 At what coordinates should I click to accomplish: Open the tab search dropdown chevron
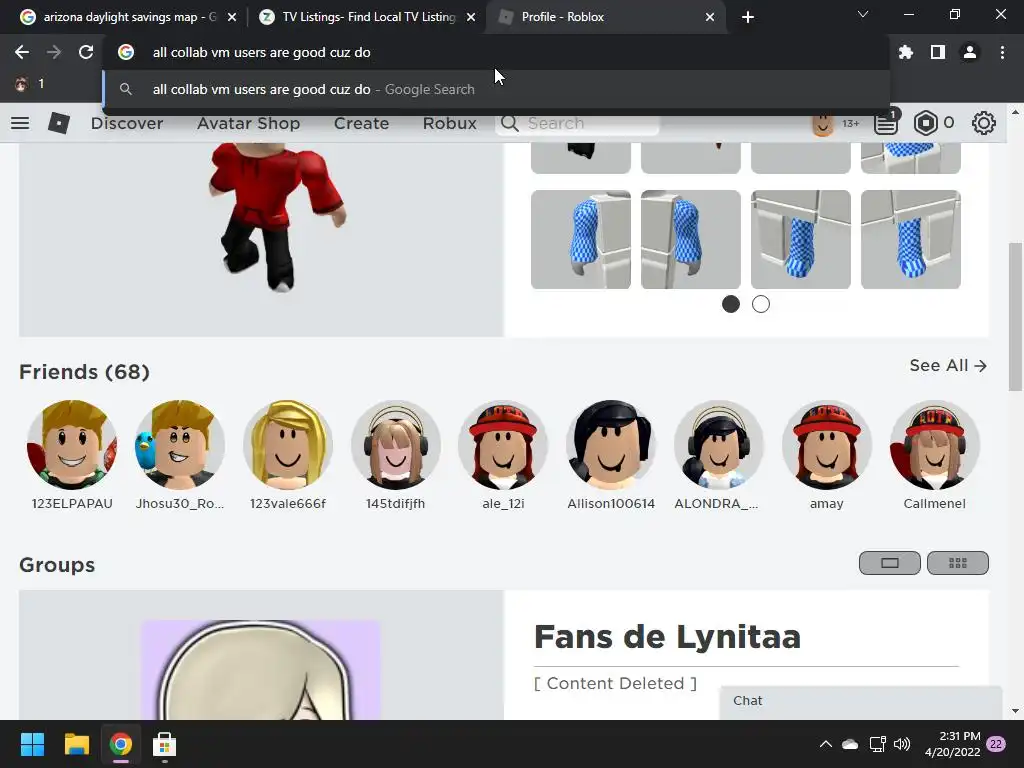[863, 14]
